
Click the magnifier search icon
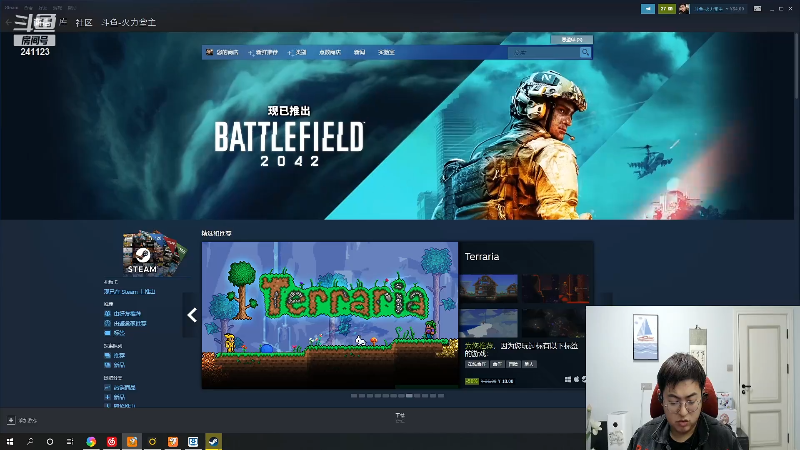[585, 53]
